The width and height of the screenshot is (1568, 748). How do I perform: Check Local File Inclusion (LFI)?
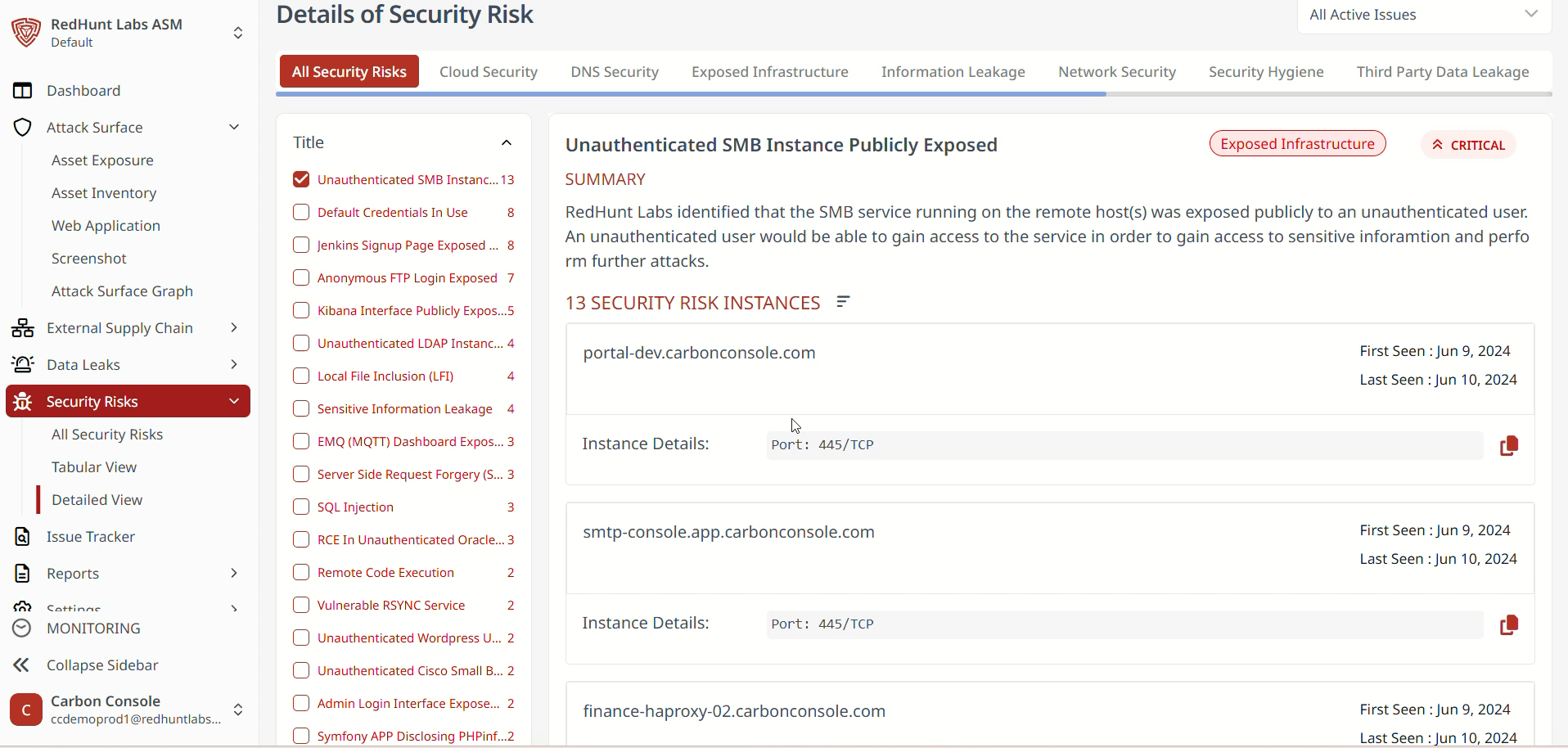click(301, 376)
